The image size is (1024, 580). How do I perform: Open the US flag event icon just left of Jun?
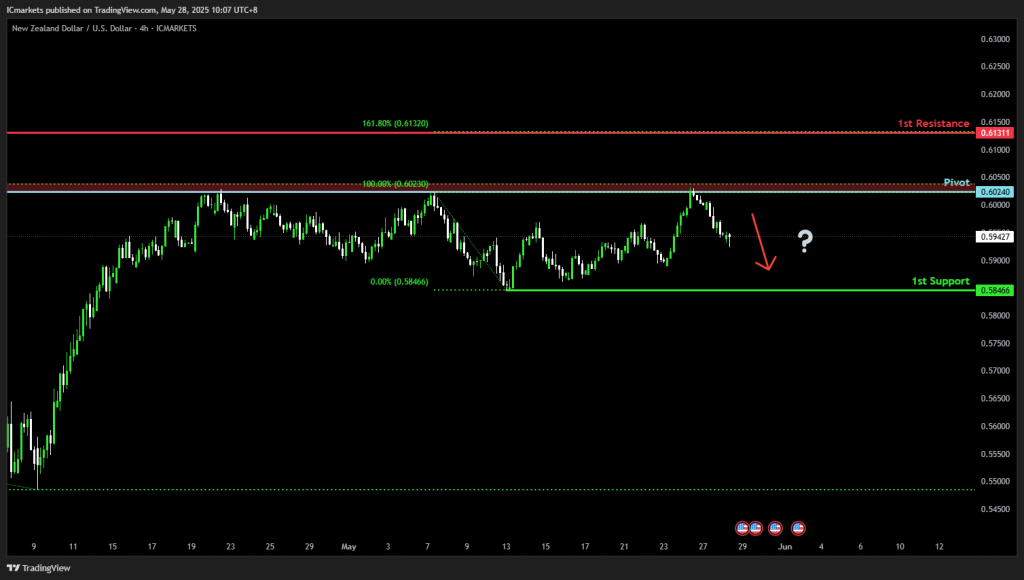775,528
